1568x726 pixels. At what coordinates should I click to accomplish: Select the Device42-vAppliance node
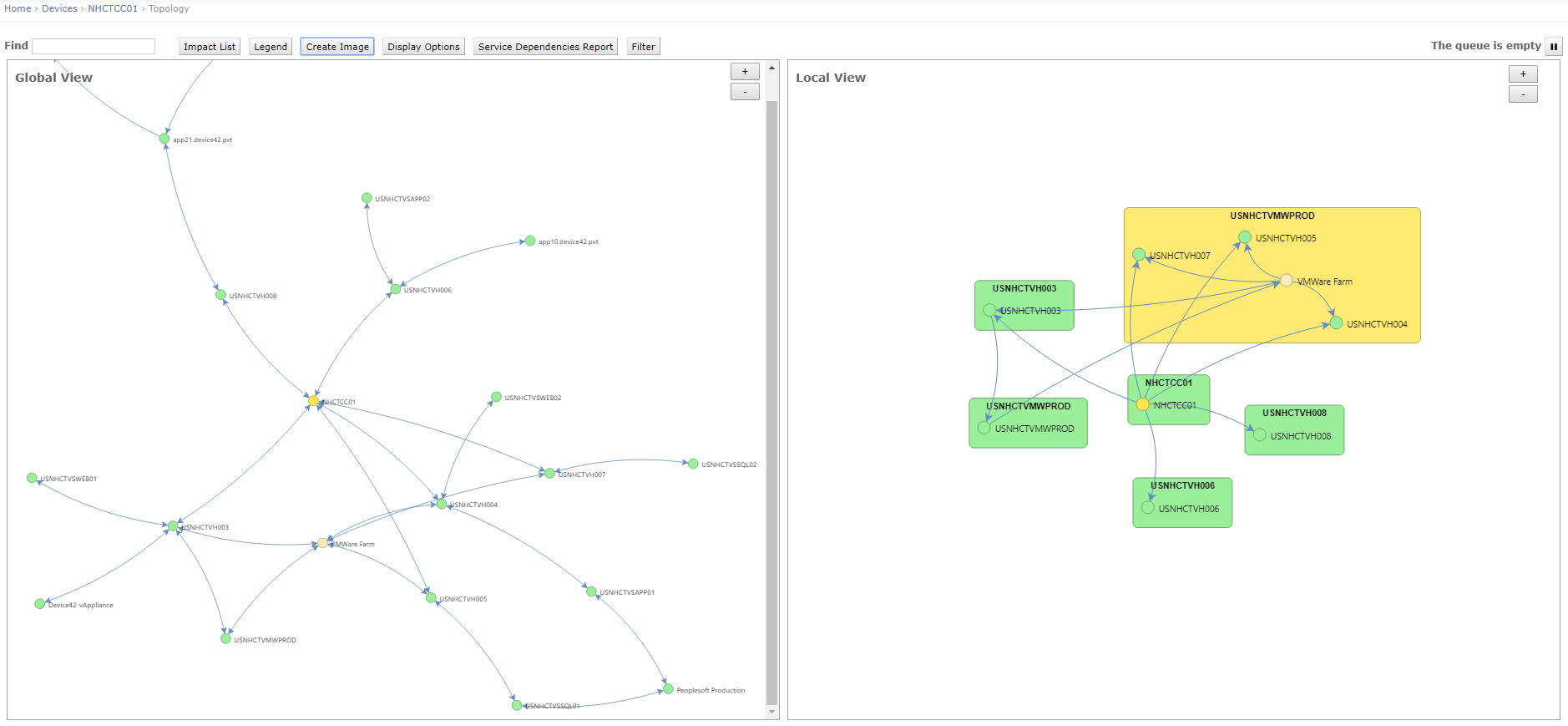(x=39, y=604)
